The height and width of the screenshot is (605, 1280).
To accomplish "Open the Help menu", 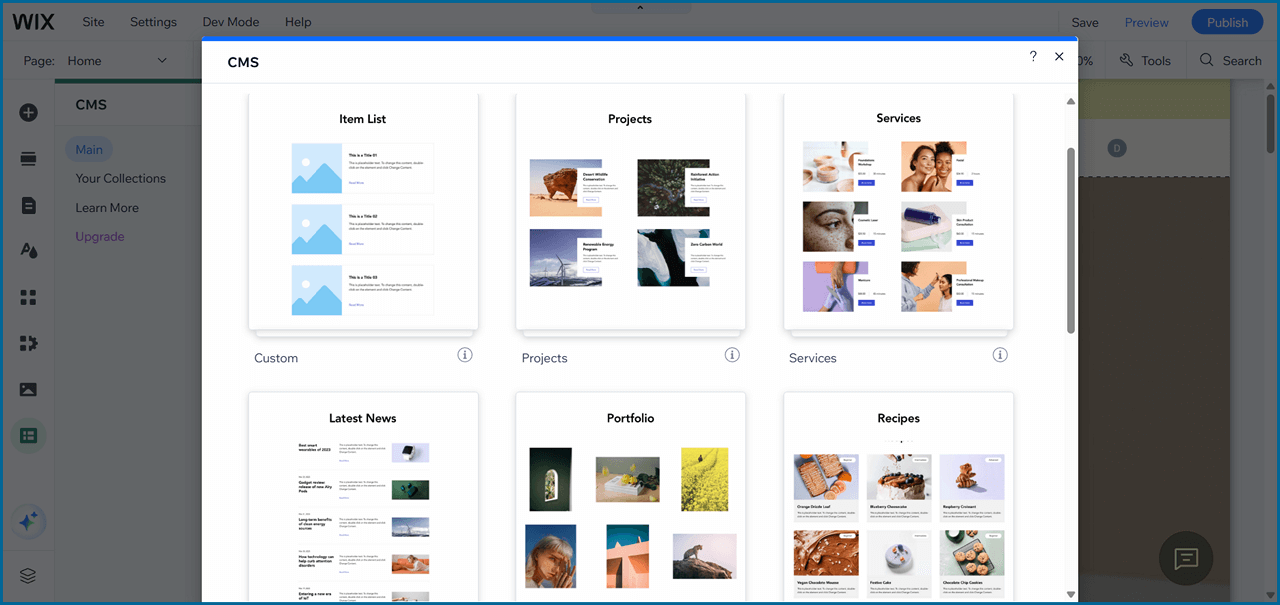I will (297, 22).
